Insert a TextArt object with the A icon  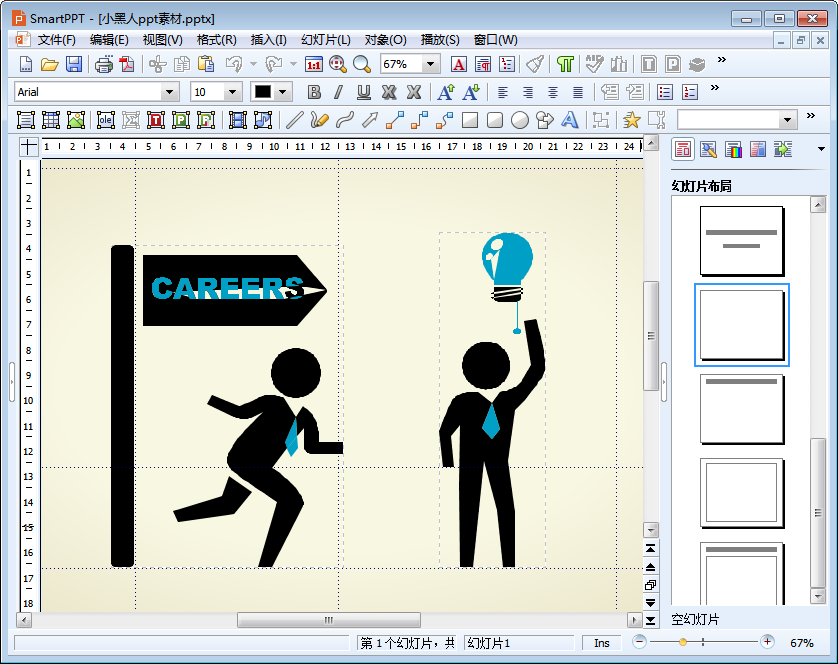coord(570,120)
